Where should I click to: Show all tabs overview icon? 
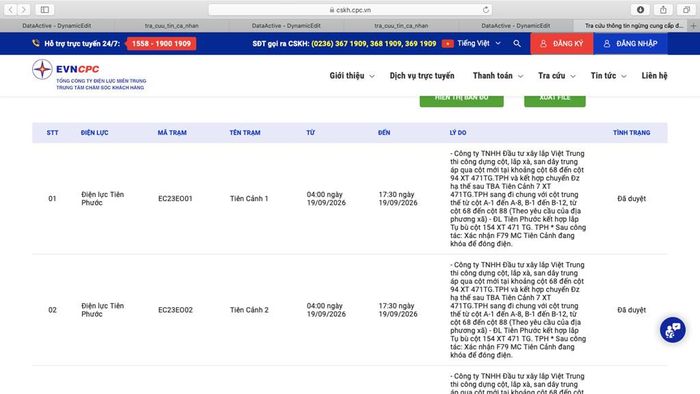(687, 10)
